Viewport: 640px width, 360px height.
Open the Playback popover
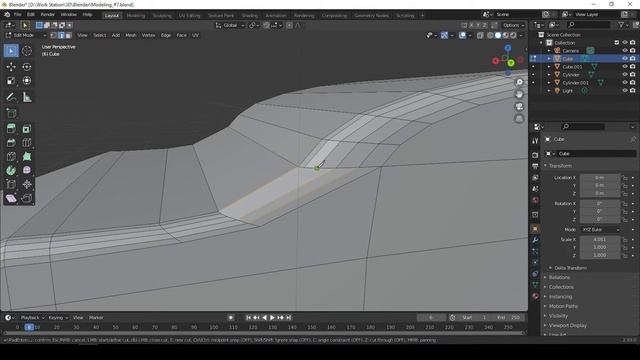pyautogui.click(x=32, y=318)
